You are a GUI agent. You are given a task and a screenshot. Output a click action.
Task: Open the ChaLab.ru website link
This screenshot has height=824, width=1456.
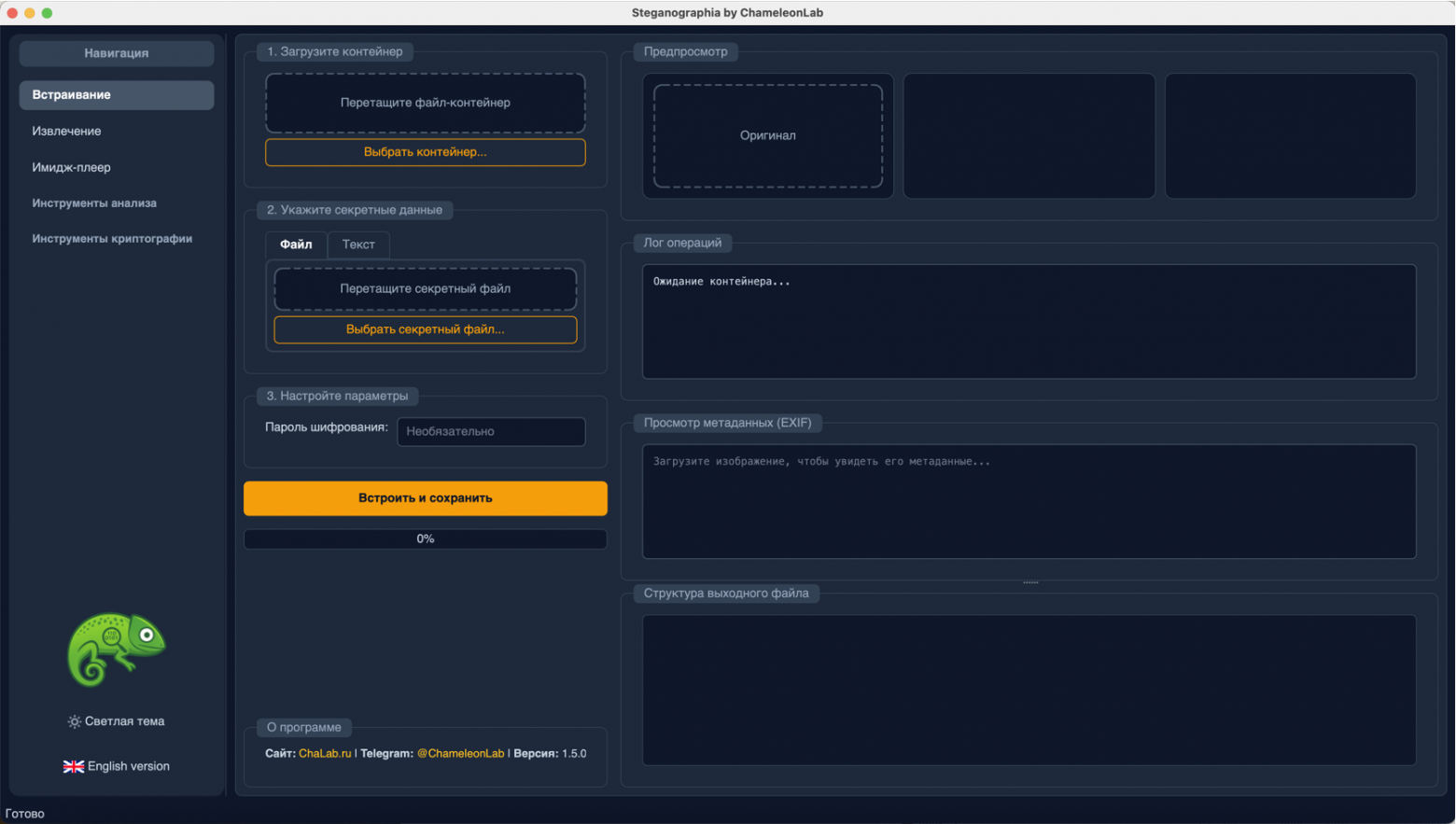point(325,753)
